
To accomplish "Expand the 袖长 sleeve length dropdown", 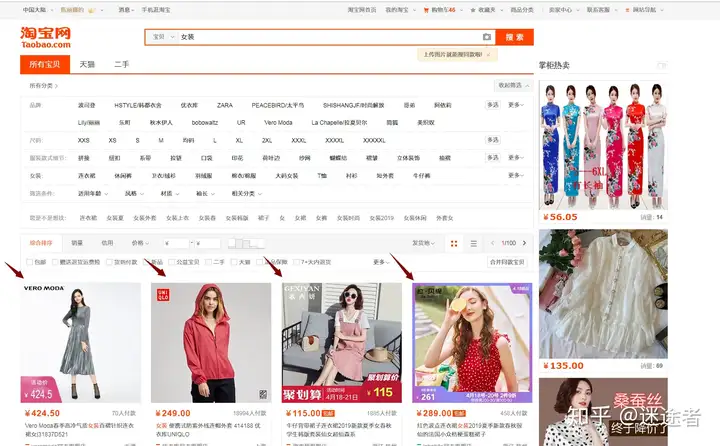I will point(206,193).
